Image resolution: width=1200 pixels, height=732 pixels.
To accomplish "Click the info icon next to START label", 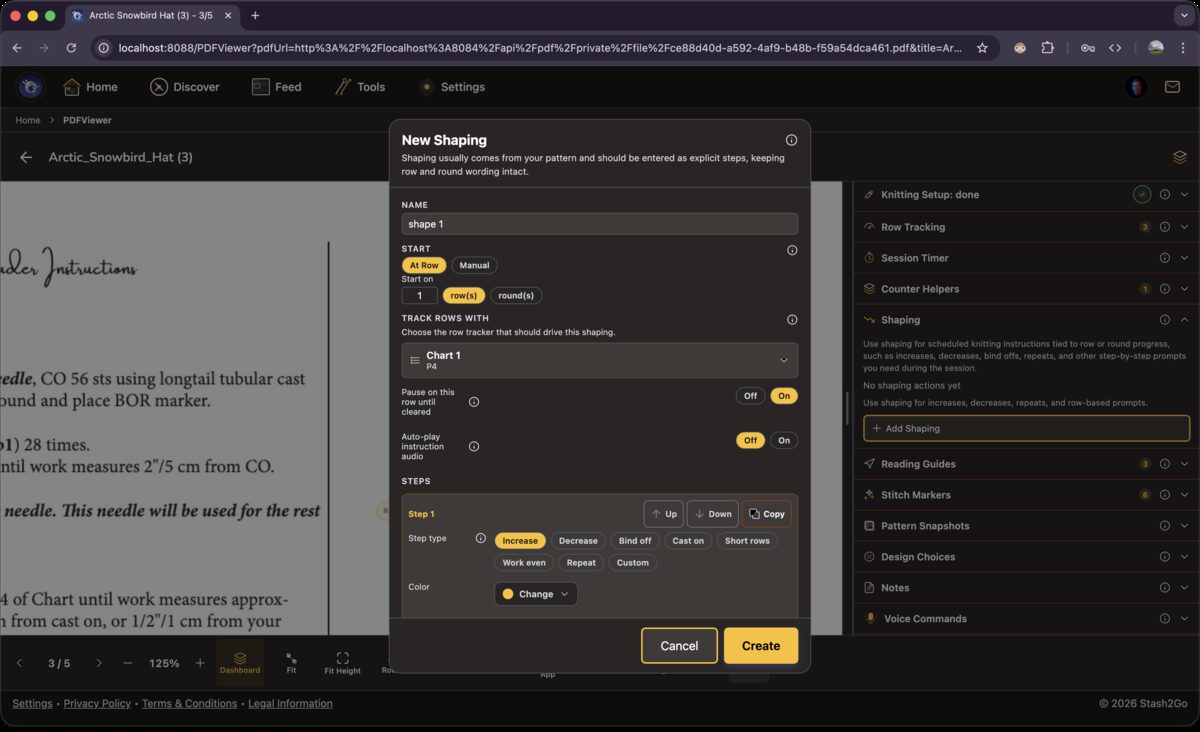I will pos(792,250).
